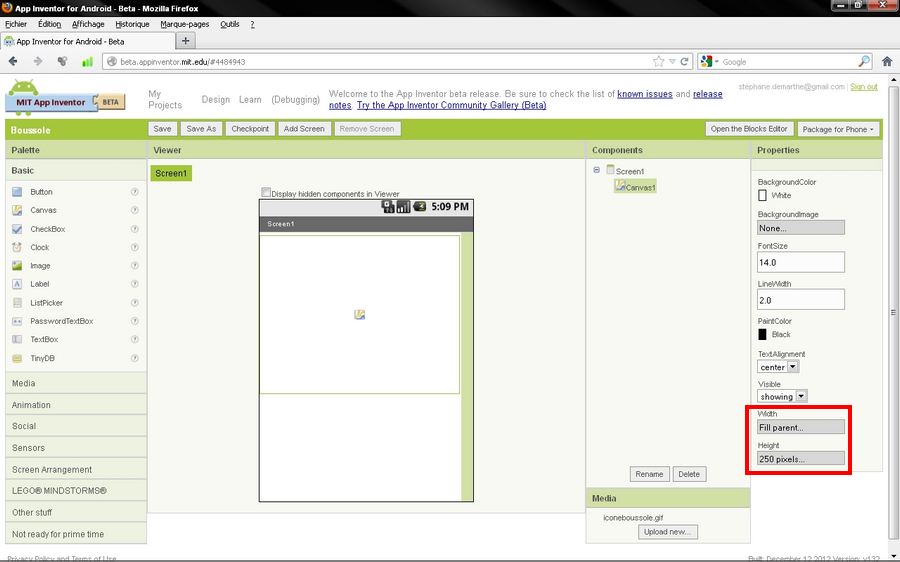
Task: Open the Historique menu
Action: click(132, 24)
